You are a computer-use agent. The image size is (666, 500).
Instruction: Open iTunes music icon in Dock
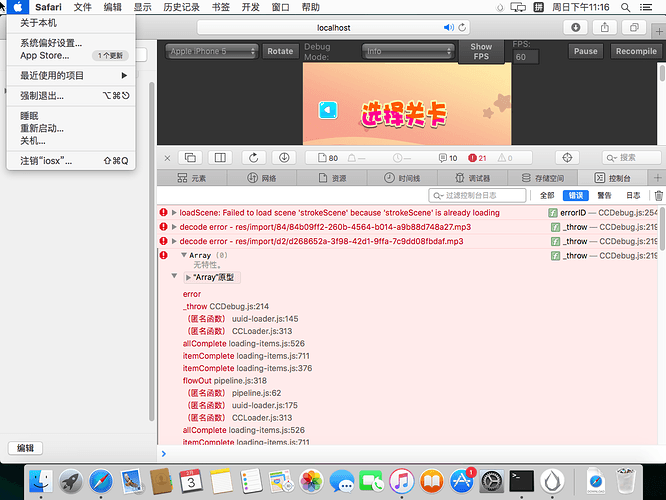click(401, 481)
